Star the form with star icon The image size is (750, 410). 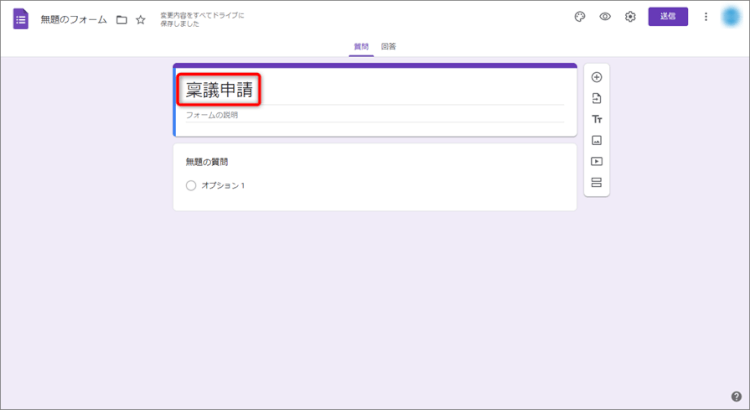pyautogui.click(x=141, y=19)
